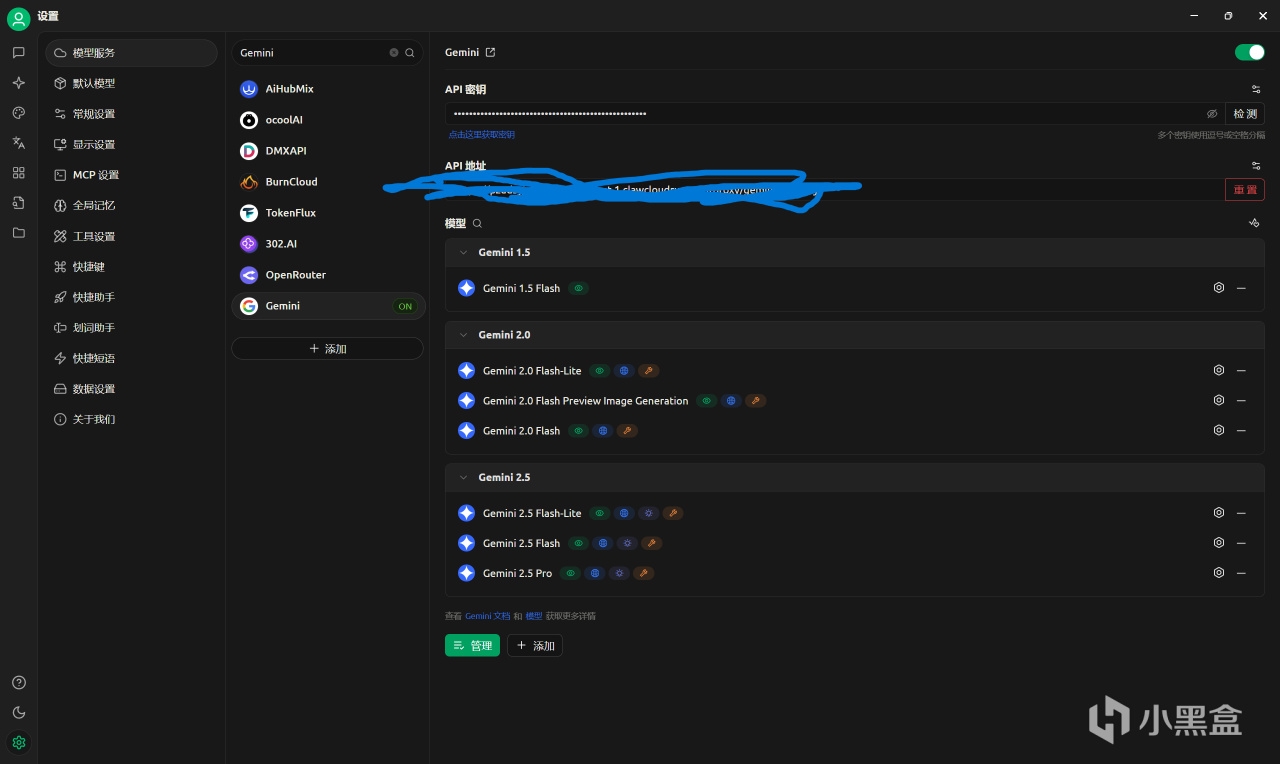The image size is (1280, 764).
Task: Remove the Gemini 2.0 Flash model
Action: (x=1241, y=430)
